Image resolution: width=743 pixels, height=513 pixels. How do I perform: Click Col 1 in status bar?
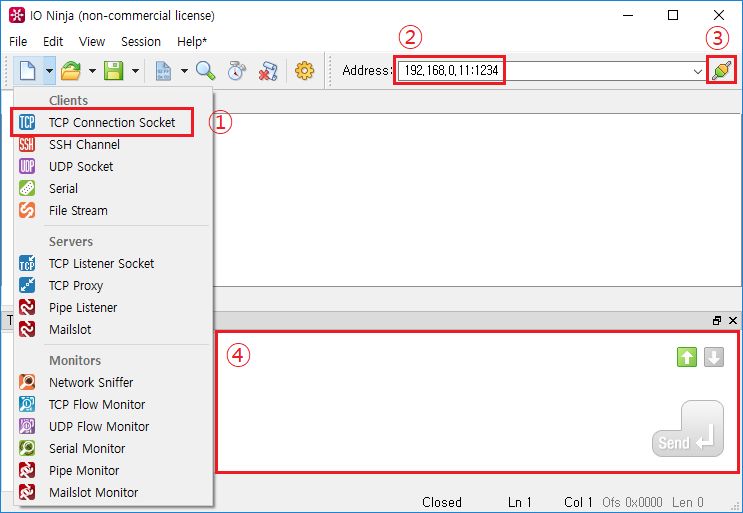(x=578, y=502)
